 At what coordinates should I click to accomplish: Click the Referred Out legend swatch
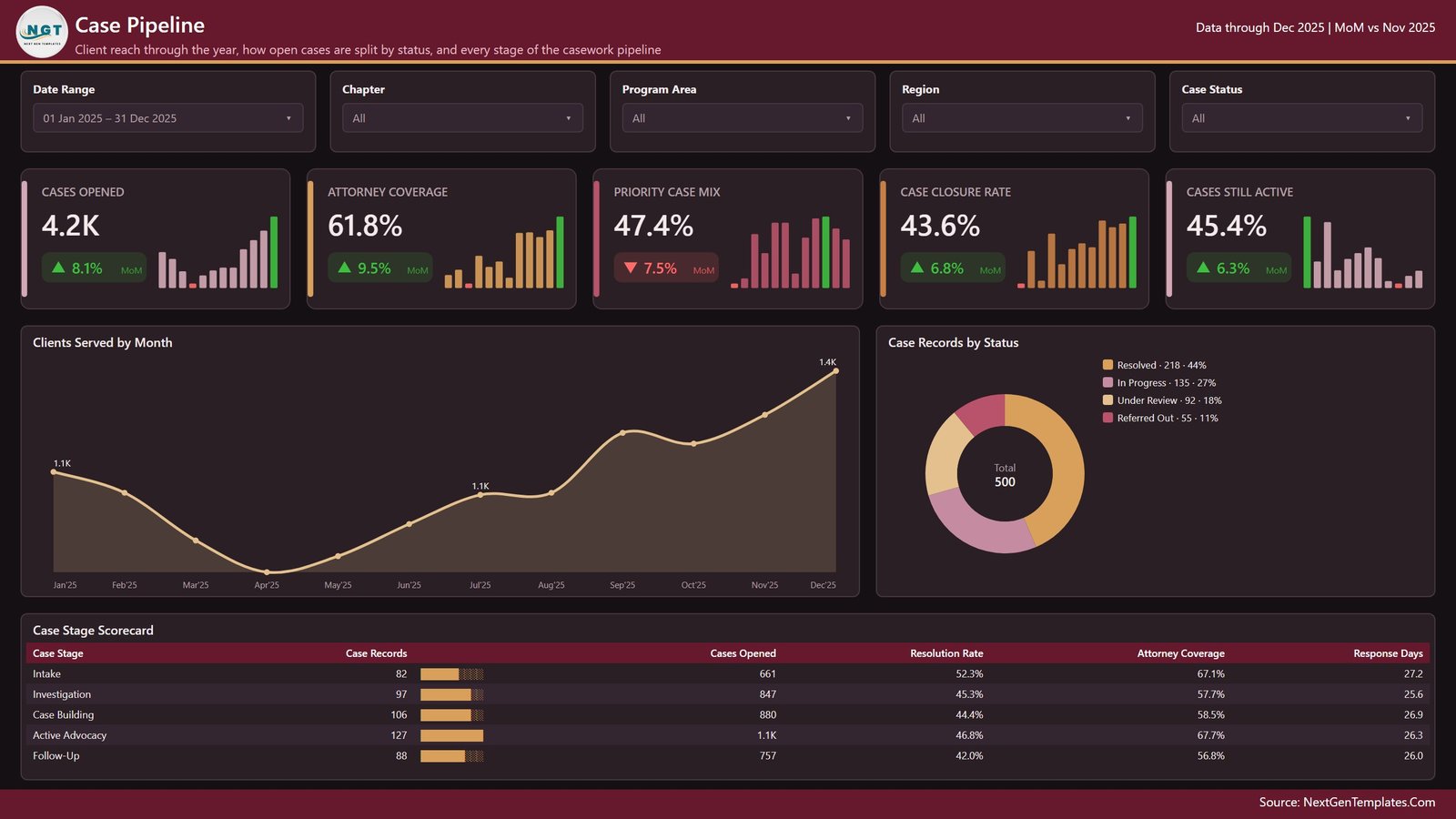point(1107,418)
